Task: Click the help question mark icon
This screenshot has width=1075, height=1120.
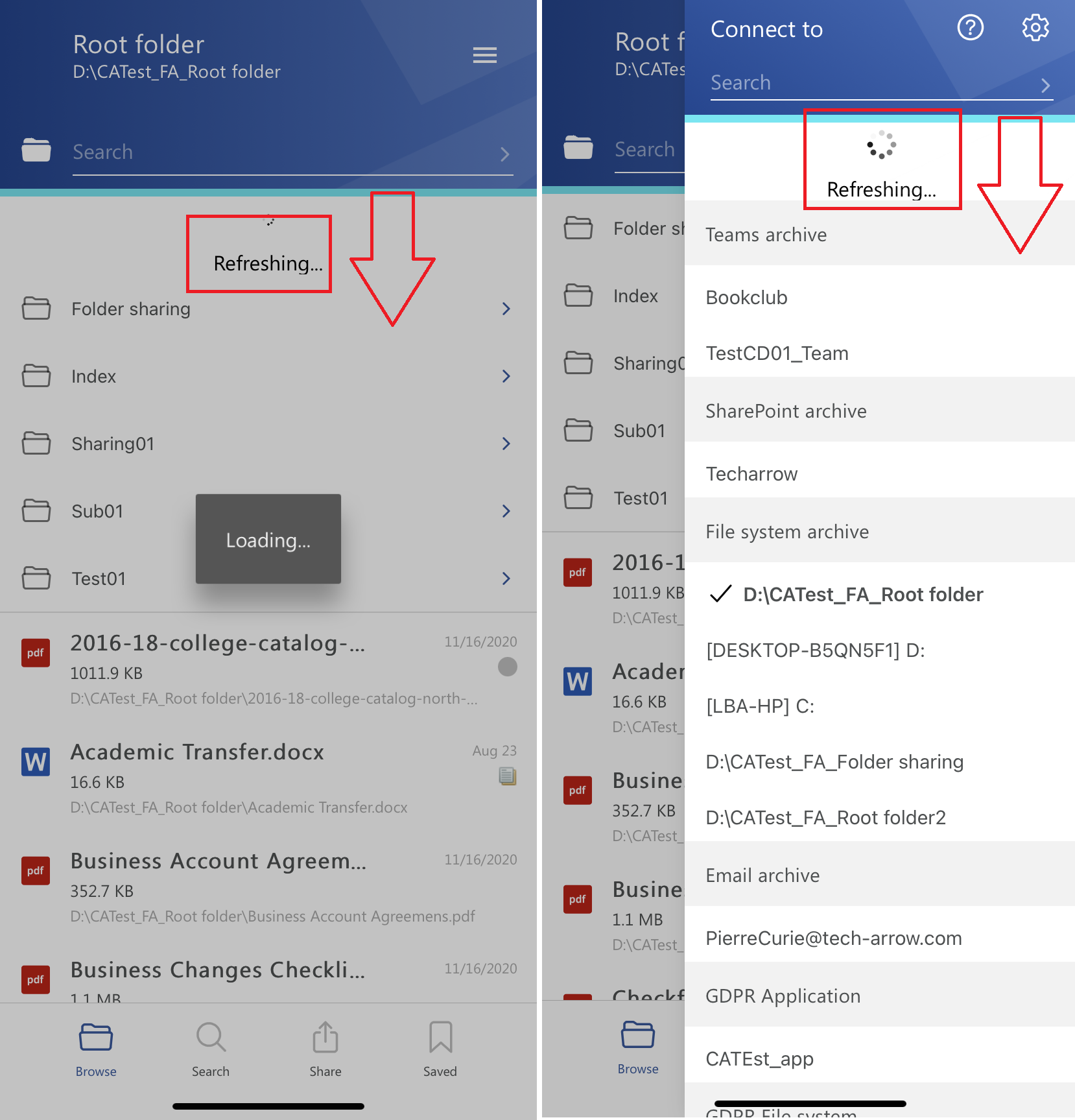Action: (x=970, y=28)
